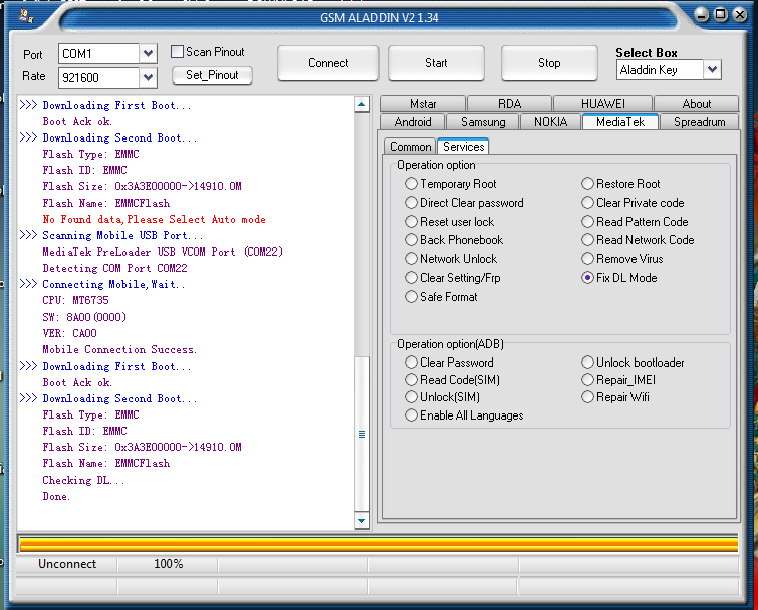Close the GSM Aladdin window
Image resolution: width=758 pixels, height=610 pixels.
(x=740, y=15)
